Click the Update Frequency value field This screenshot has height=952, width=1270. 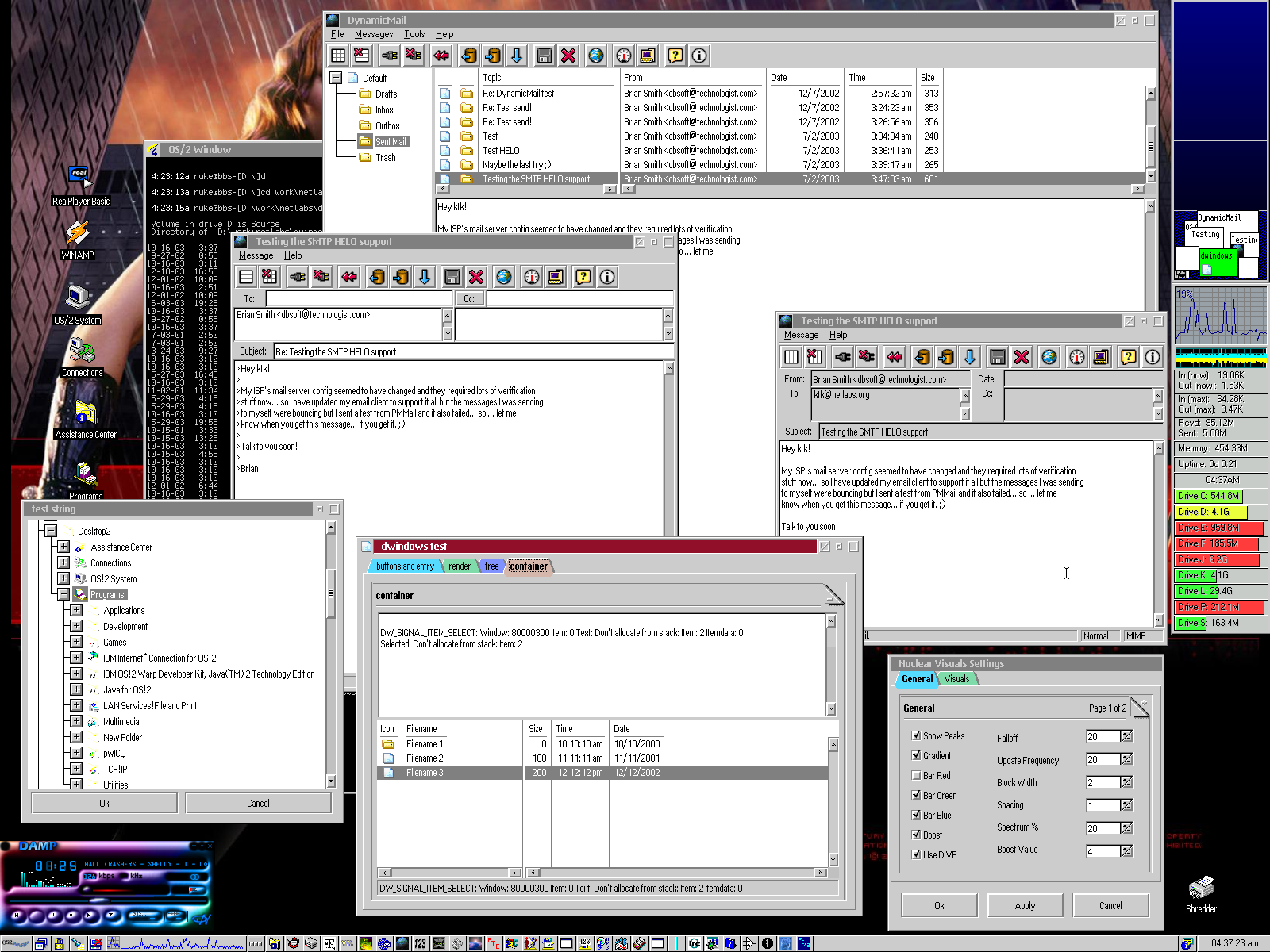(x=1103, y=760)
